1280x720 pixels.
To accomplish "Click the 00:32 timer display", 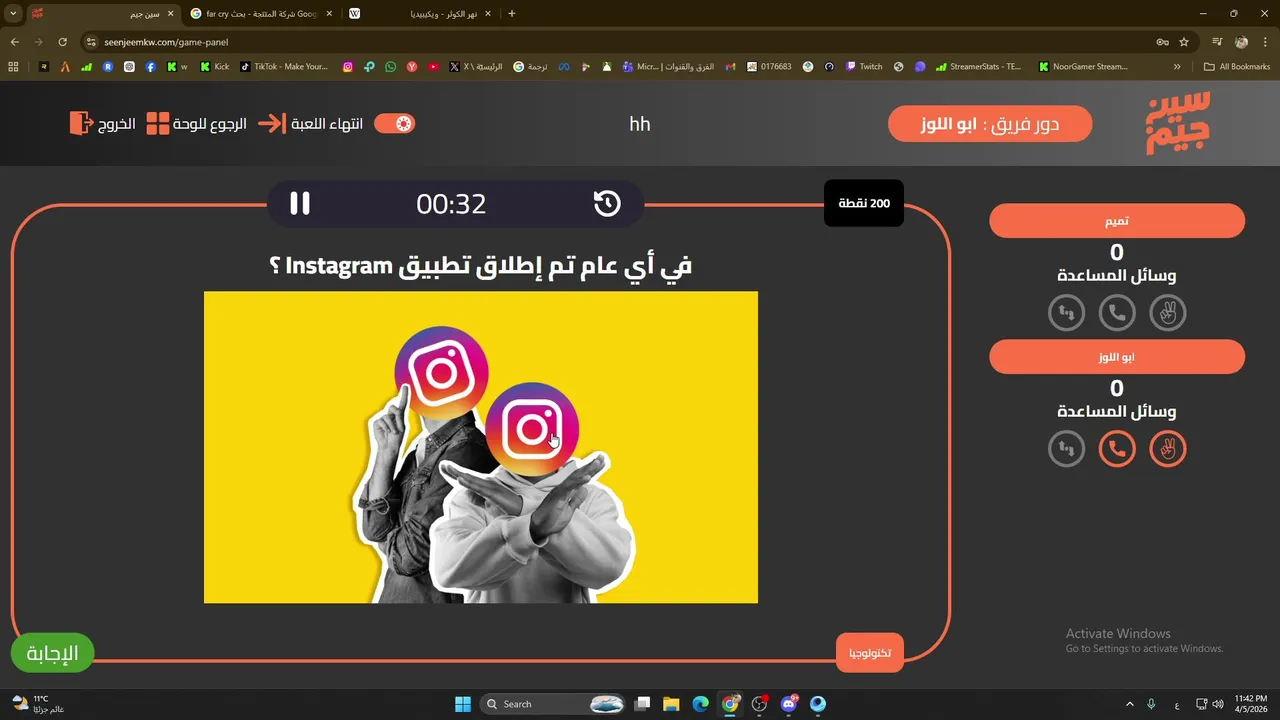I will (451, 204).
